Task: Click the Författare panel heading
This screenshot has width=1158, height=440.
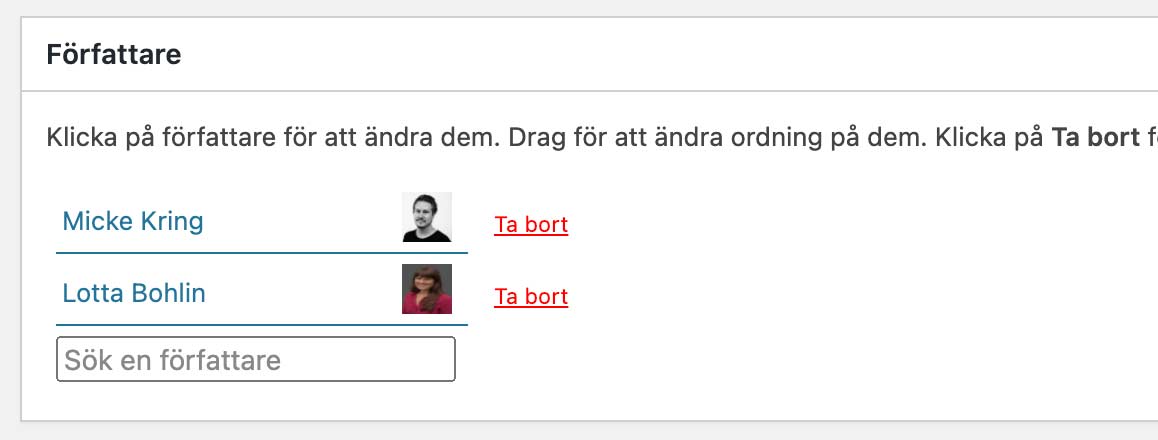Action: click(x=114, y=54)
